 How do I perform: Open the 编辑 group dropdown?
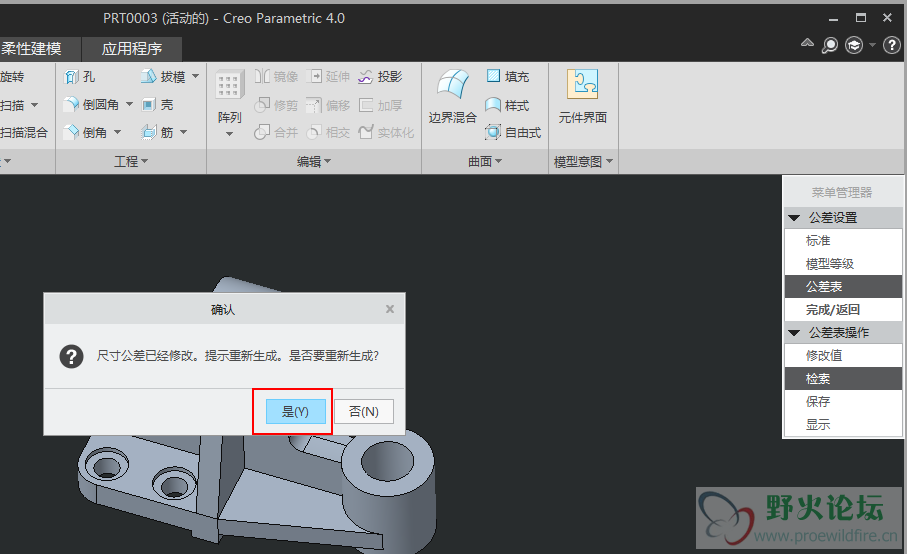[x=314, y=161]
